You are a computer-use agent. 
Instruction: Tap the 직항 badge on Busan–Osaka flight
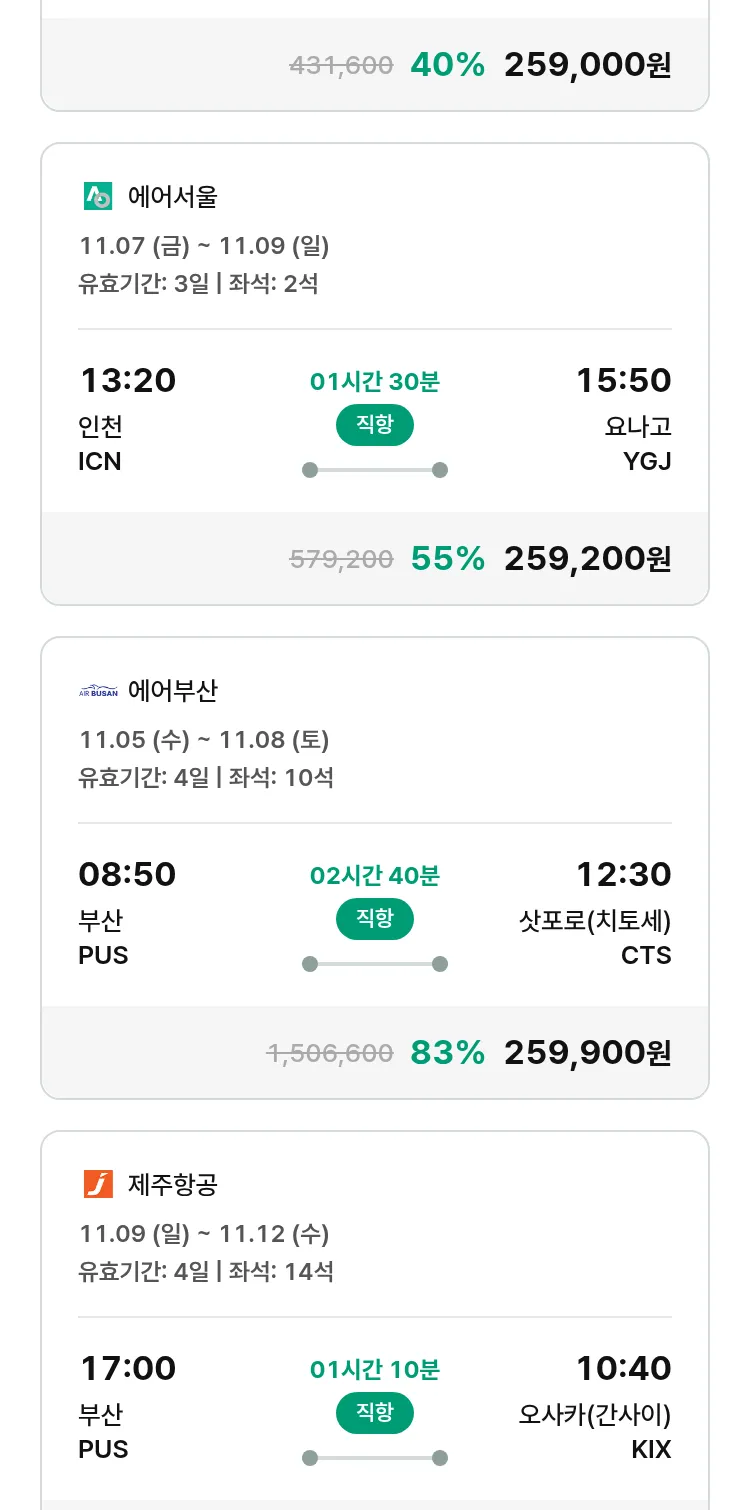coord(374,1413)
